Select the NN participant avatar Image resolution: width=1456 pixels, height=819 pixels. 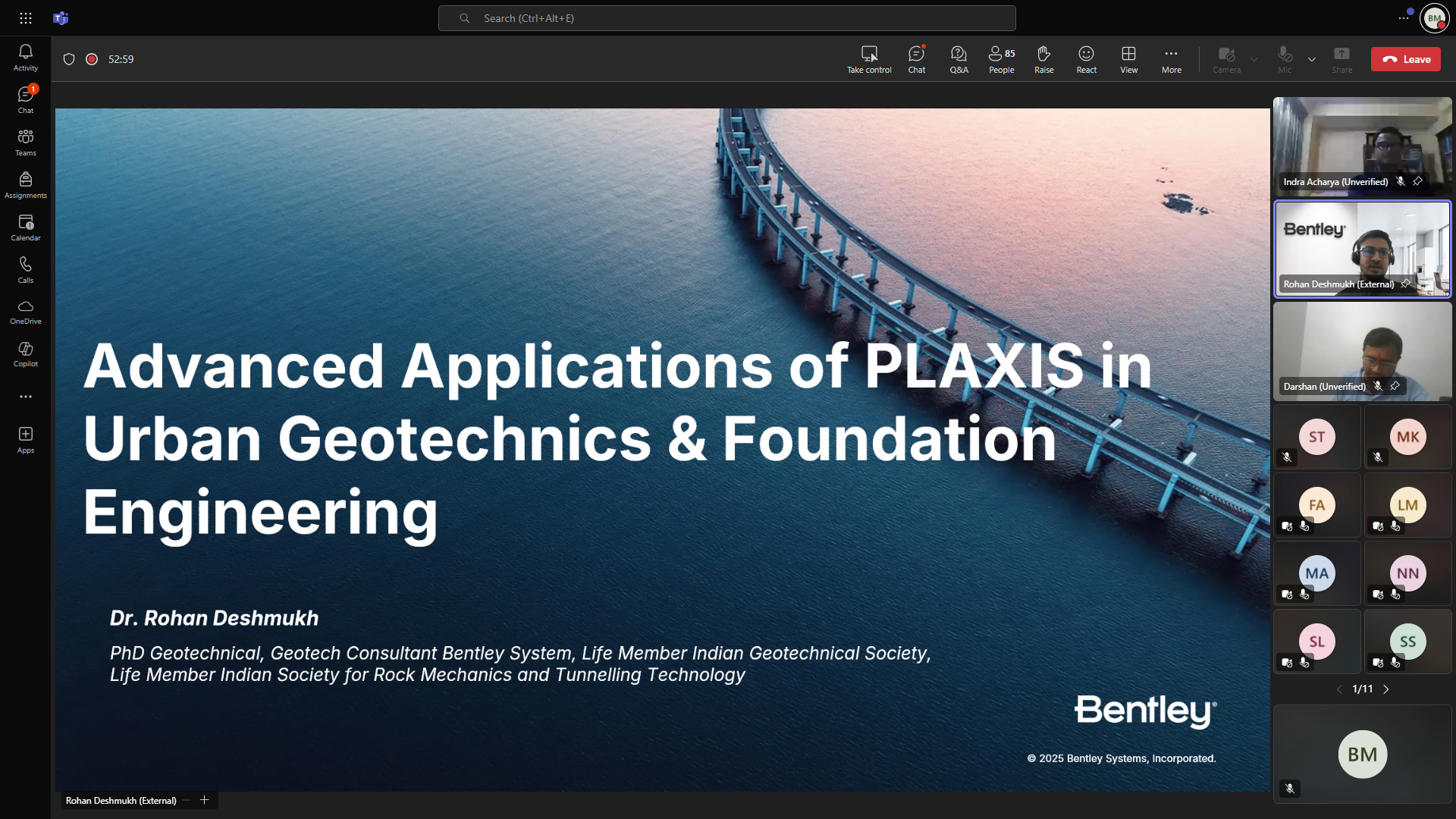[x=1407, y=573]
